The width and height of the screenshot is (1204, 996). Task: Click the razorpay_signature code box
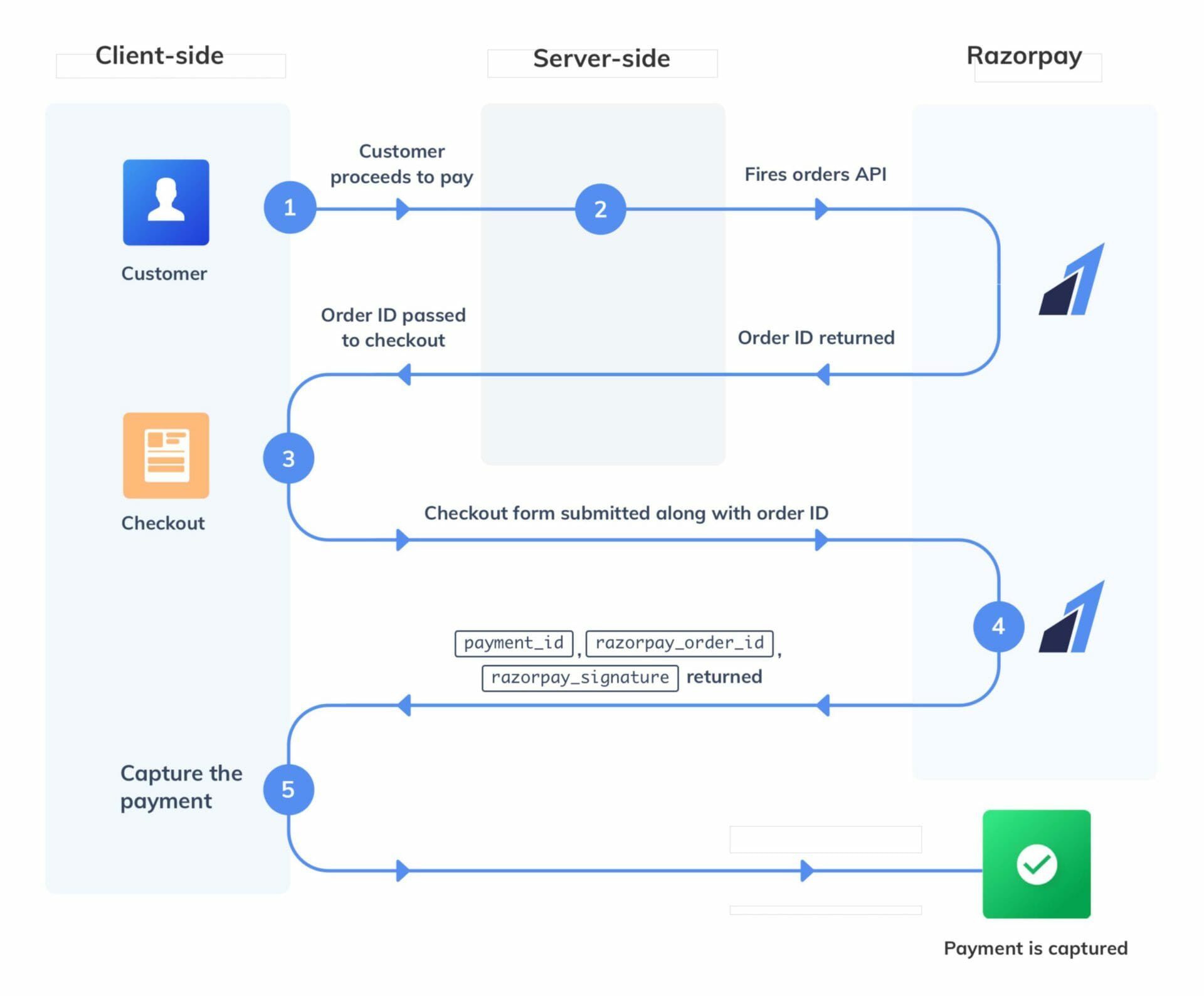[x=580, y=678]
